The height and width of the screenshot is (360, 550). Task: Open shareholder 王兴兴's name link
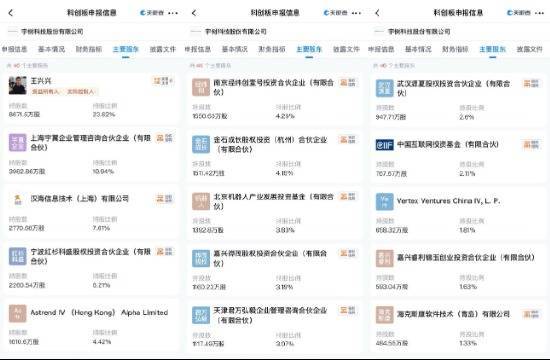coord(41,81)
